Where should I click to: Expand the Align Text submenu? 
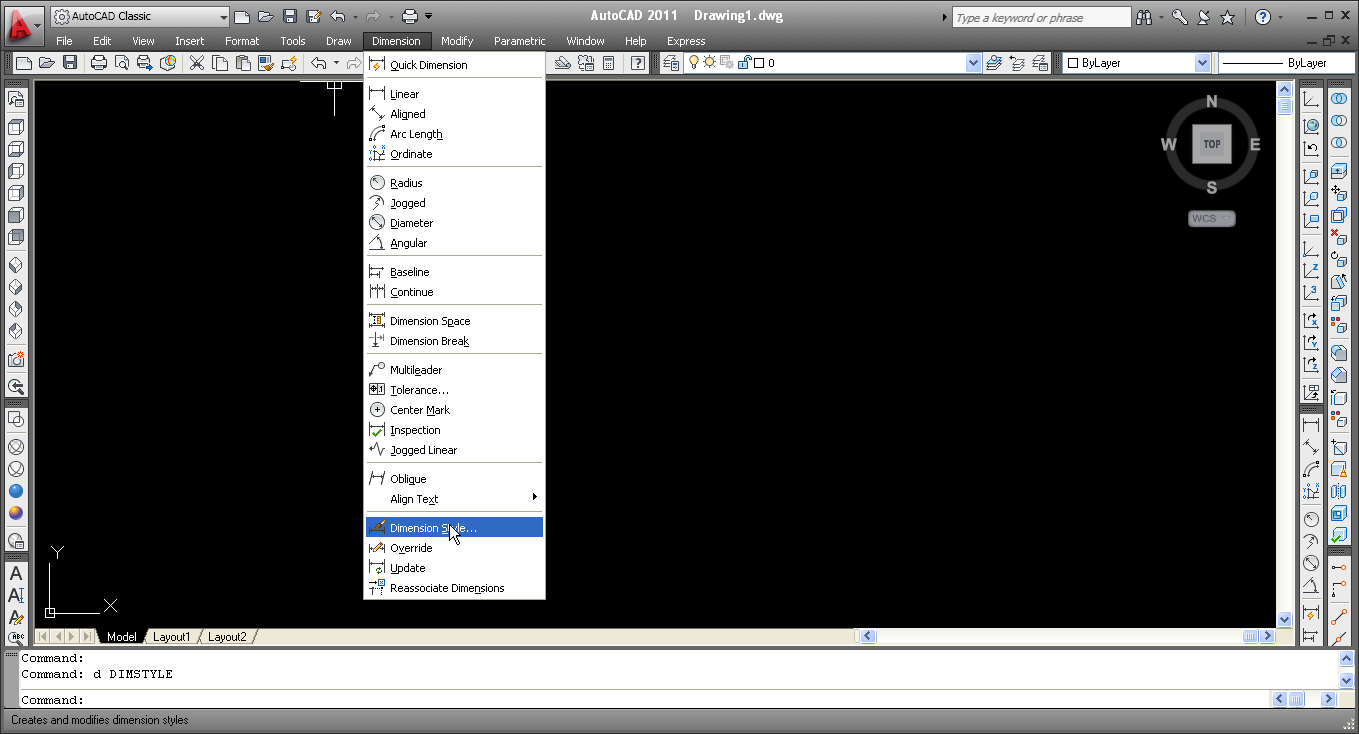point(455,499)
